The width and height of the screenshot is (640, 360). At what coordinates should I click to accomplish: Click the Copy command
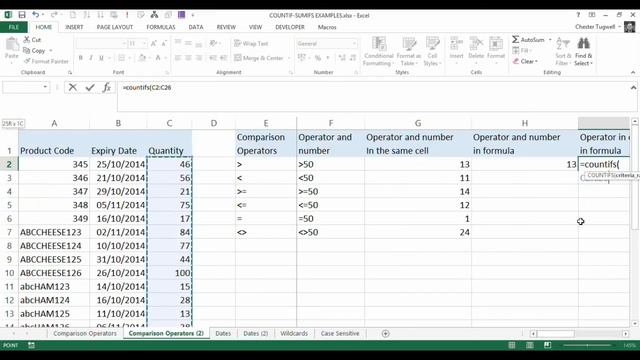pos(34,51)
